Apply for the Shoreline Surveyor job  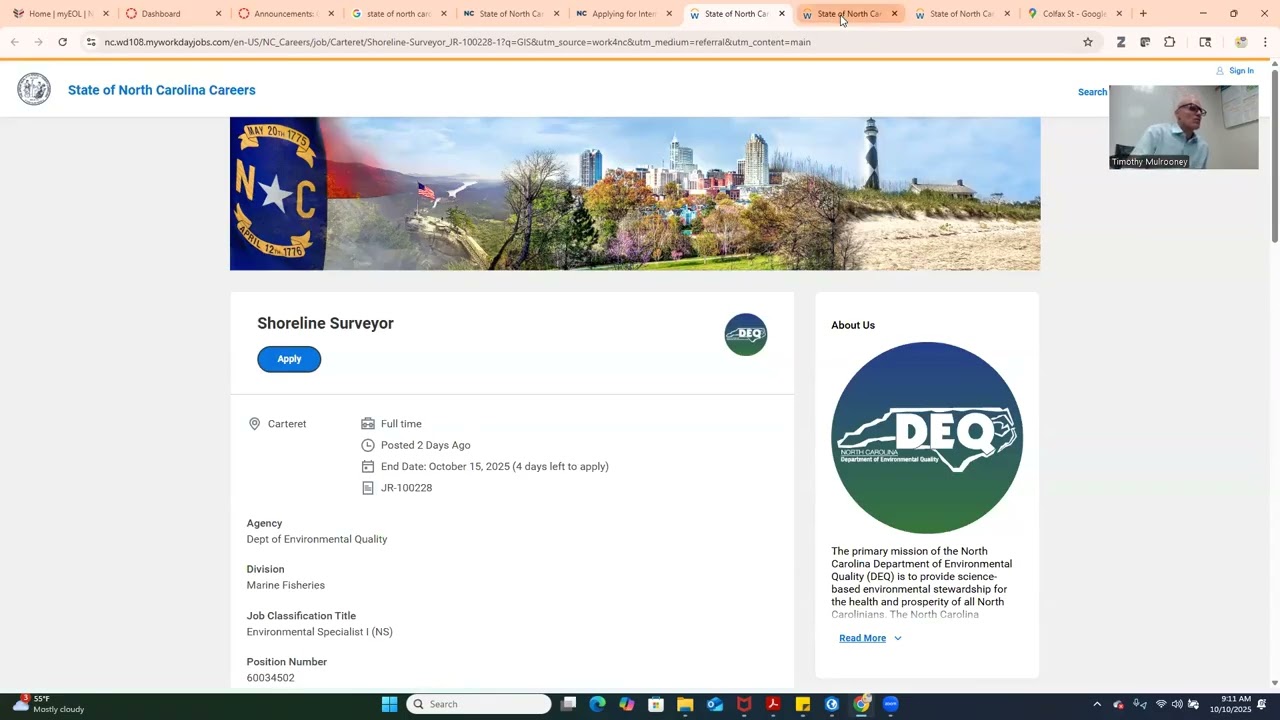tap(289, 359)
